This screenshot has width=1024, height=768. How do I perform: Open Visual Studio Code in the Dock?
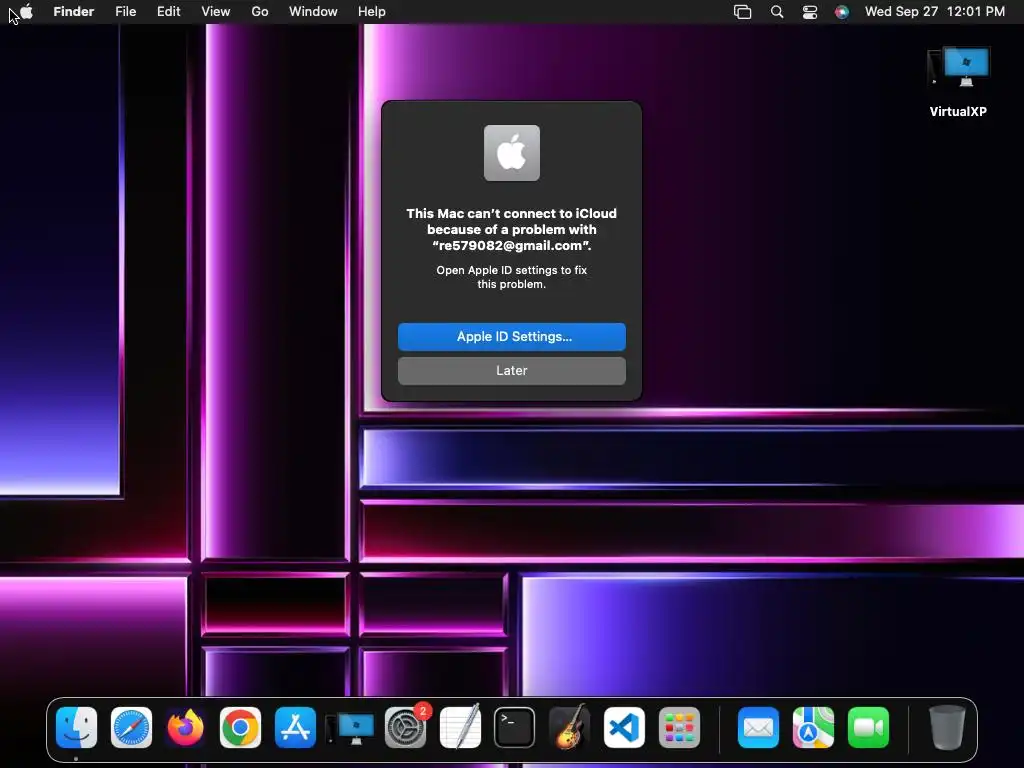coord(624,728)
